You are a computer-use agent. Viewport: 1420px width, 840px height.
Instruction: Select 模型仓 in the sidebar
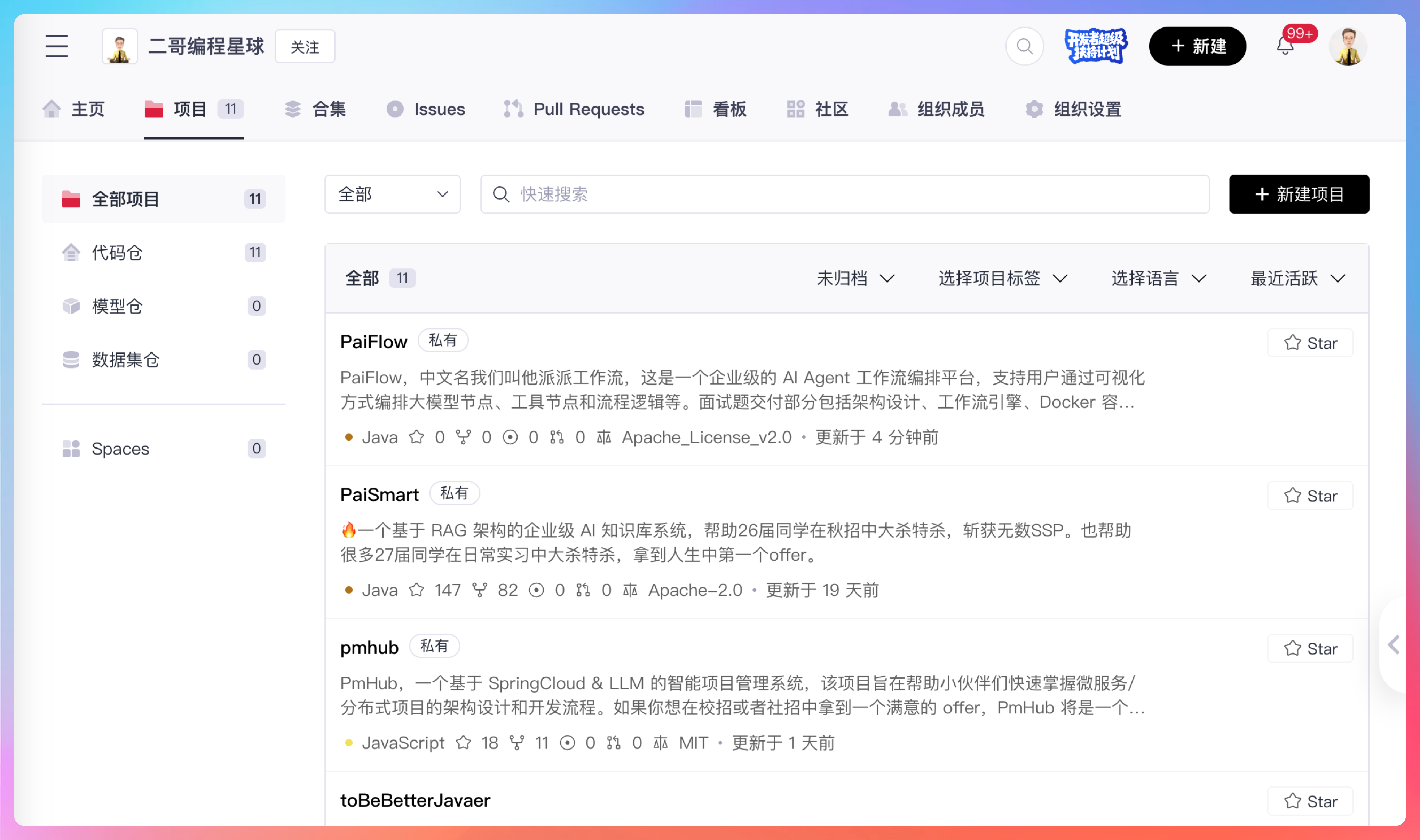click(117, 306)
